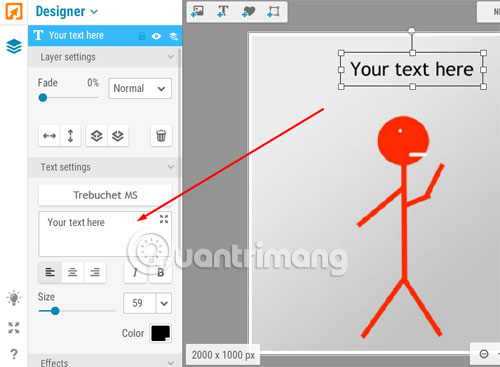This screenshot has width=500, height=367.
Task: Toggle lock on Your text here layer
Action: tap(142, 36)
